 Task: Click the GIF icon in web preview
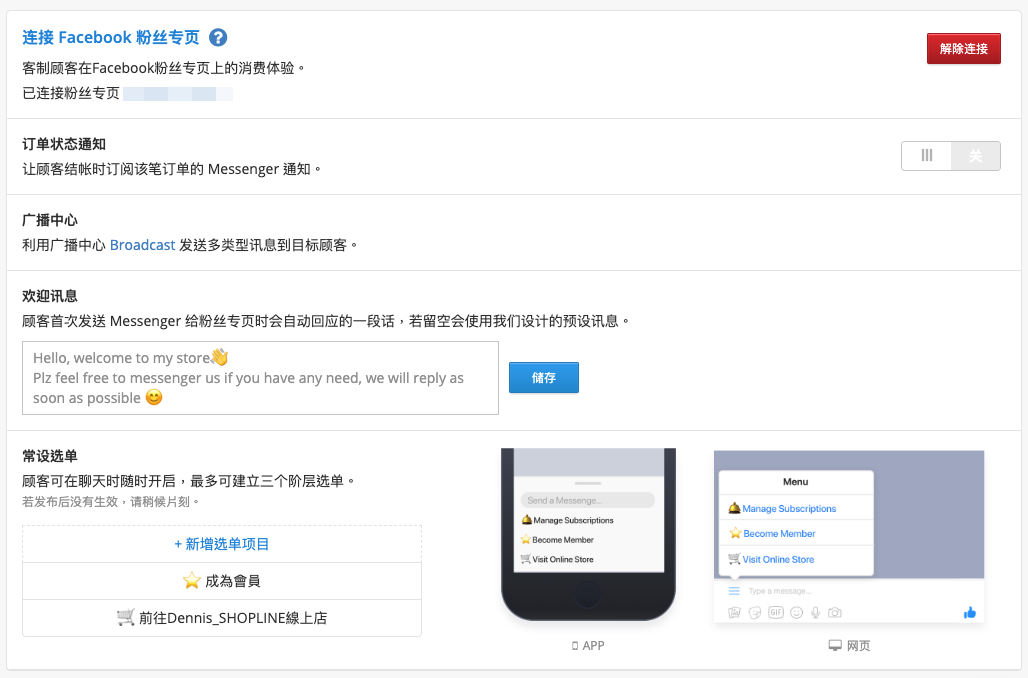tap(776, 612)
